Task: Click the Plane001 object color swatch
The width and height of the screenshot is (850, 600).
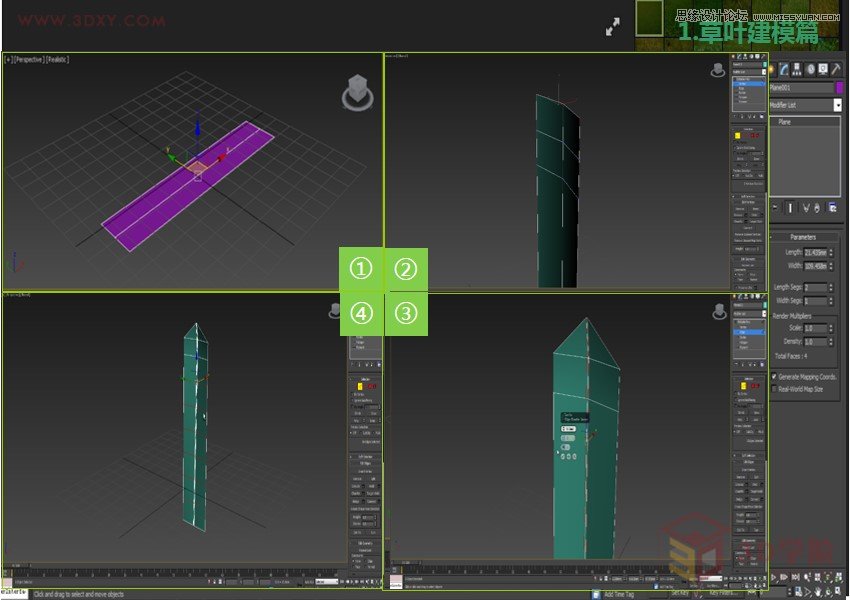Action: (x=840, y=87)
